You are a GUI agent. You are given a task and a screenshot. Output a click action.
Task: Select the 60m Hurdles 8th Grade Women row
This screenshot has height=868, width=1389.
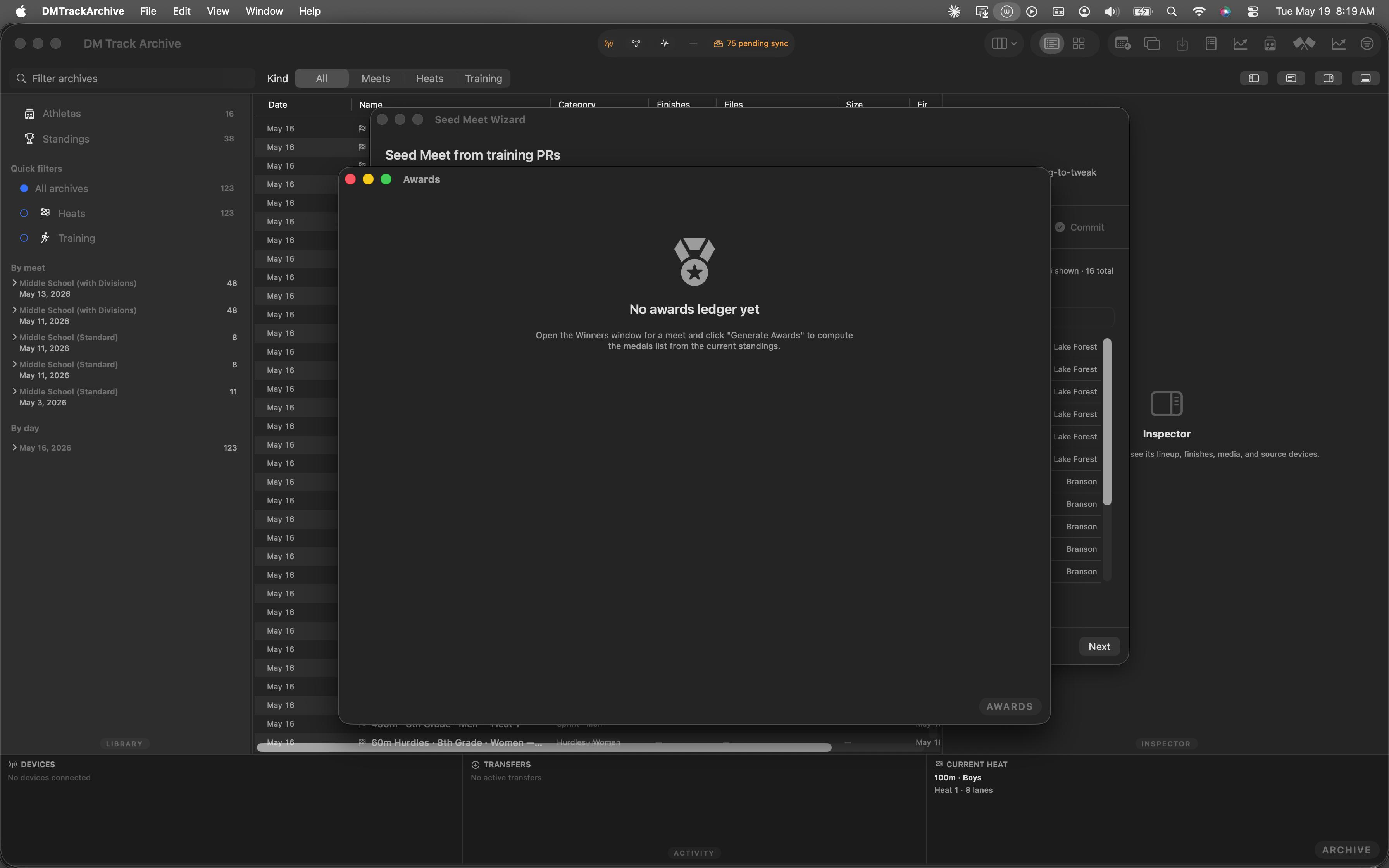click(x=597, y=742)
